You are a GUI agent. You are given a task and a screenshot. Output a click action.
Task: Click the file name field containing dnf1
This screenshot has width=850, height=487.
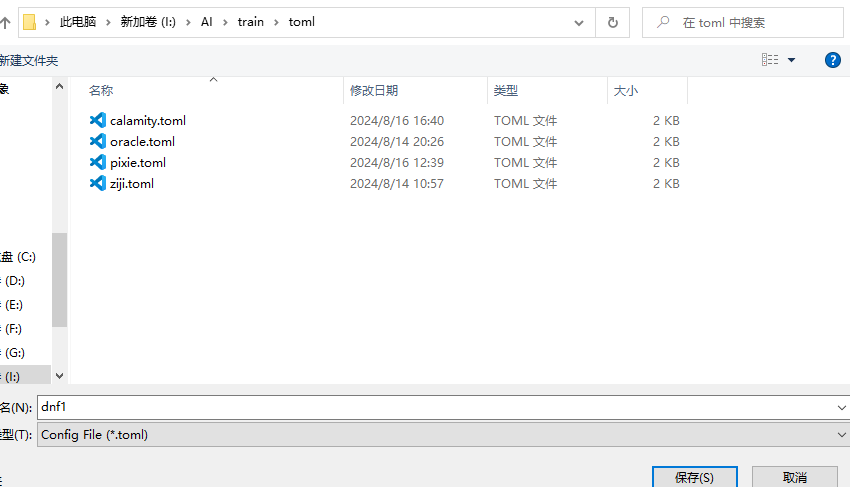pos(430,407)
